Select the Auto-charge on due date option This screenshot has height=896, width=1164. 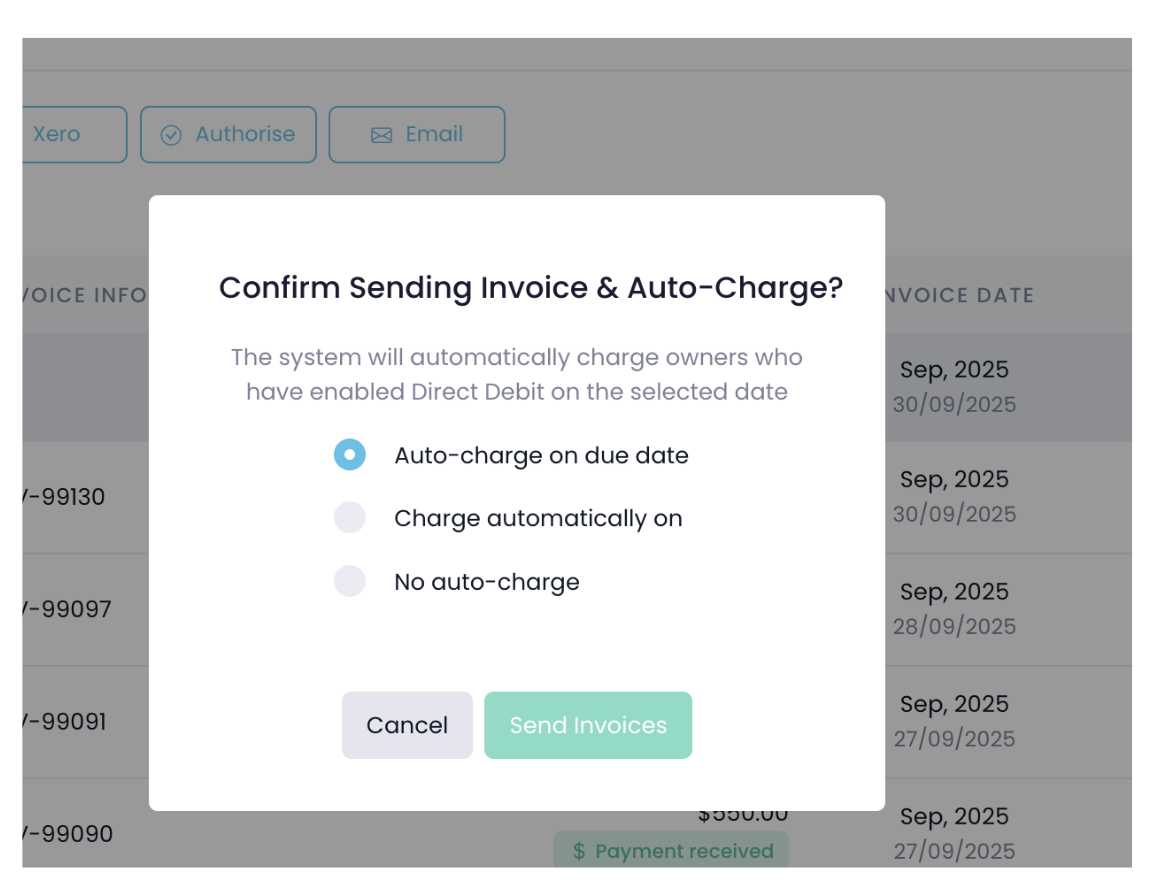[x=350, y=455]
